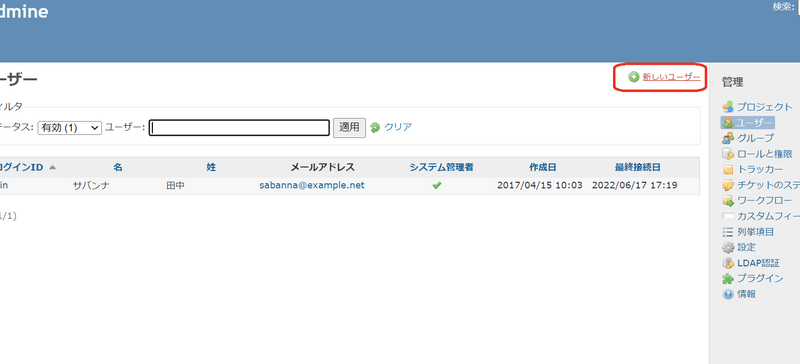Open the ステータス 有効 (1) dropdown
Screen dimensions: 800x364
coord(70,128)
